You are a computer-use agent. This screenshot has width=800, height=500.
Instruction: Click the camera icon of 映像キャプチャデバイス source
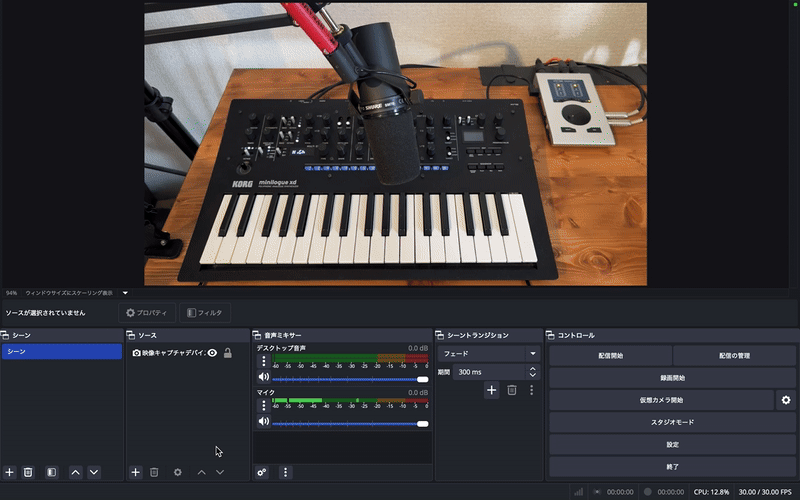point(136,353)
